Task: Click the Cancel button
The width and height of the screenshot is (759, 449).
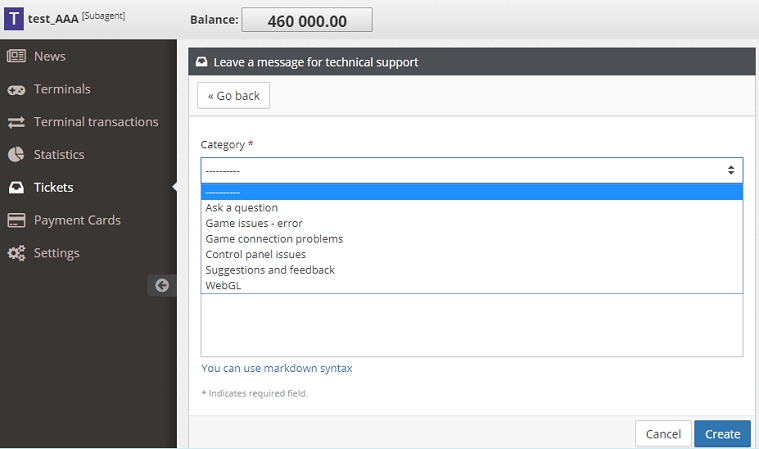Action: 663,434
